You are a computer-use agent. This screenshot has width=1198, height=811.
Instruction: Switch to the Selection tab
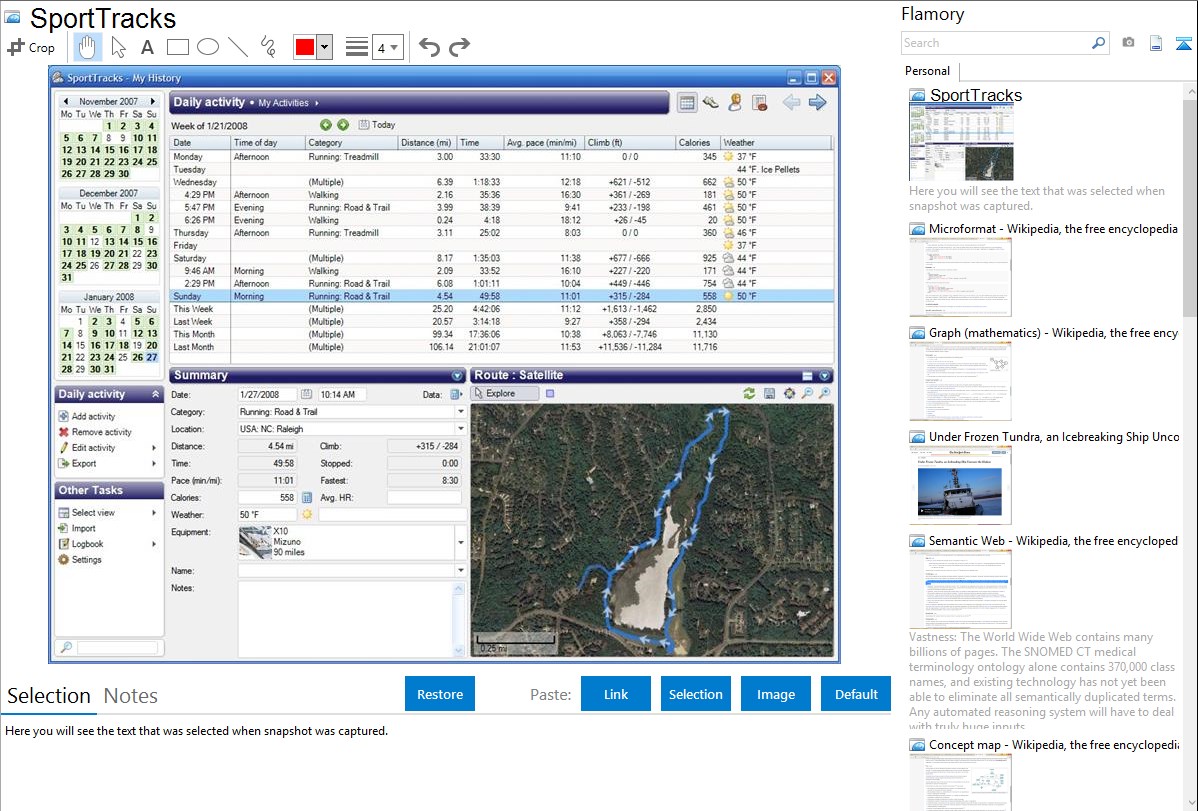pos(49,696)
